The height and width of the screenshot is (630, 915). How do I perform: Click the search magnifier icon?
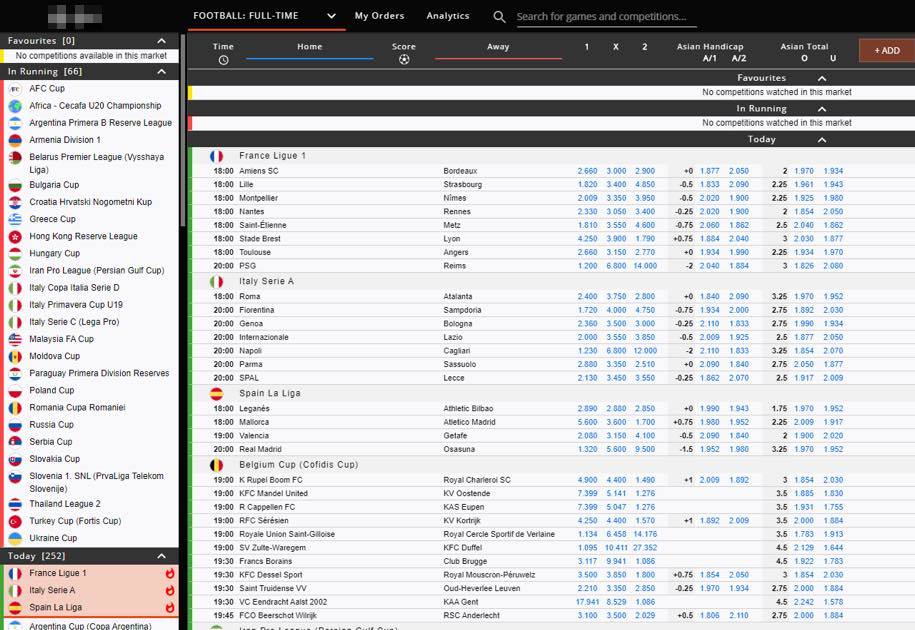point(500,17)
